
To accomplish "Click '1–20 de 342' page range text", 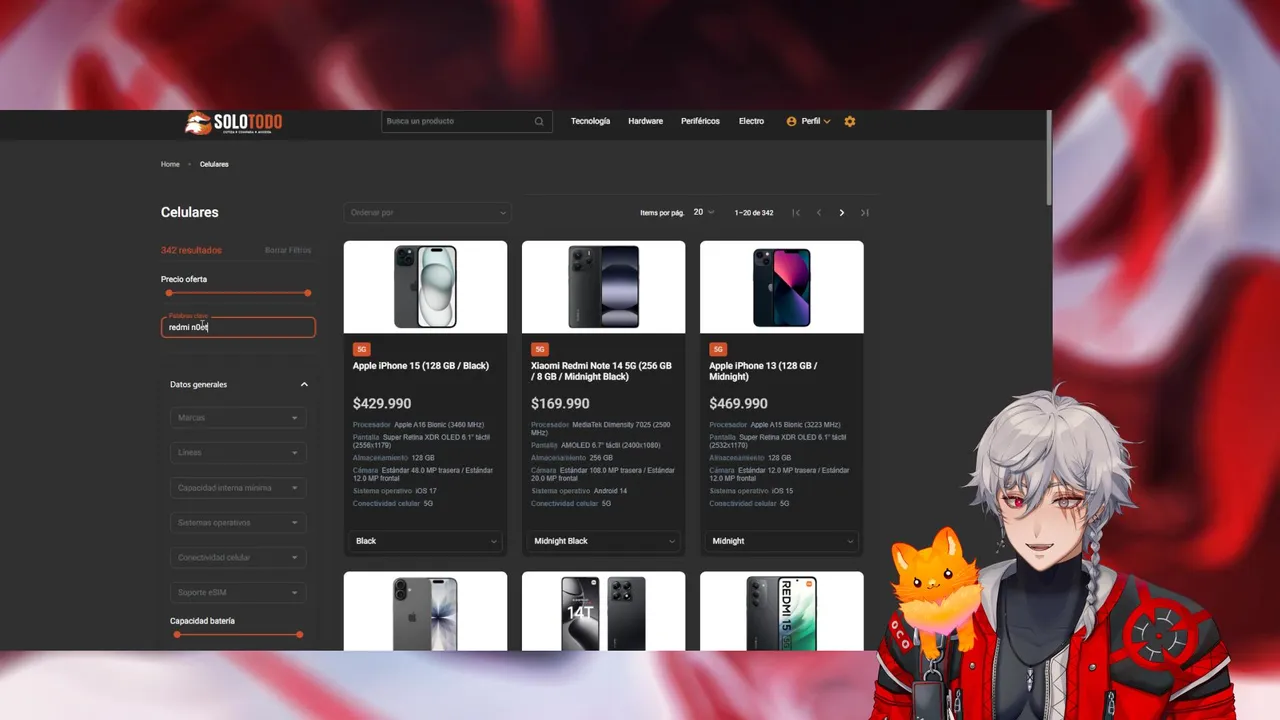I will tap(754, 213).
